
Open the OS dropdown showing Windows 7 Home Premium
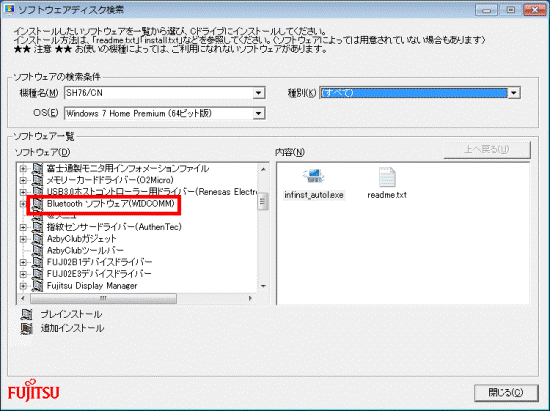click(x=259, y=113)
